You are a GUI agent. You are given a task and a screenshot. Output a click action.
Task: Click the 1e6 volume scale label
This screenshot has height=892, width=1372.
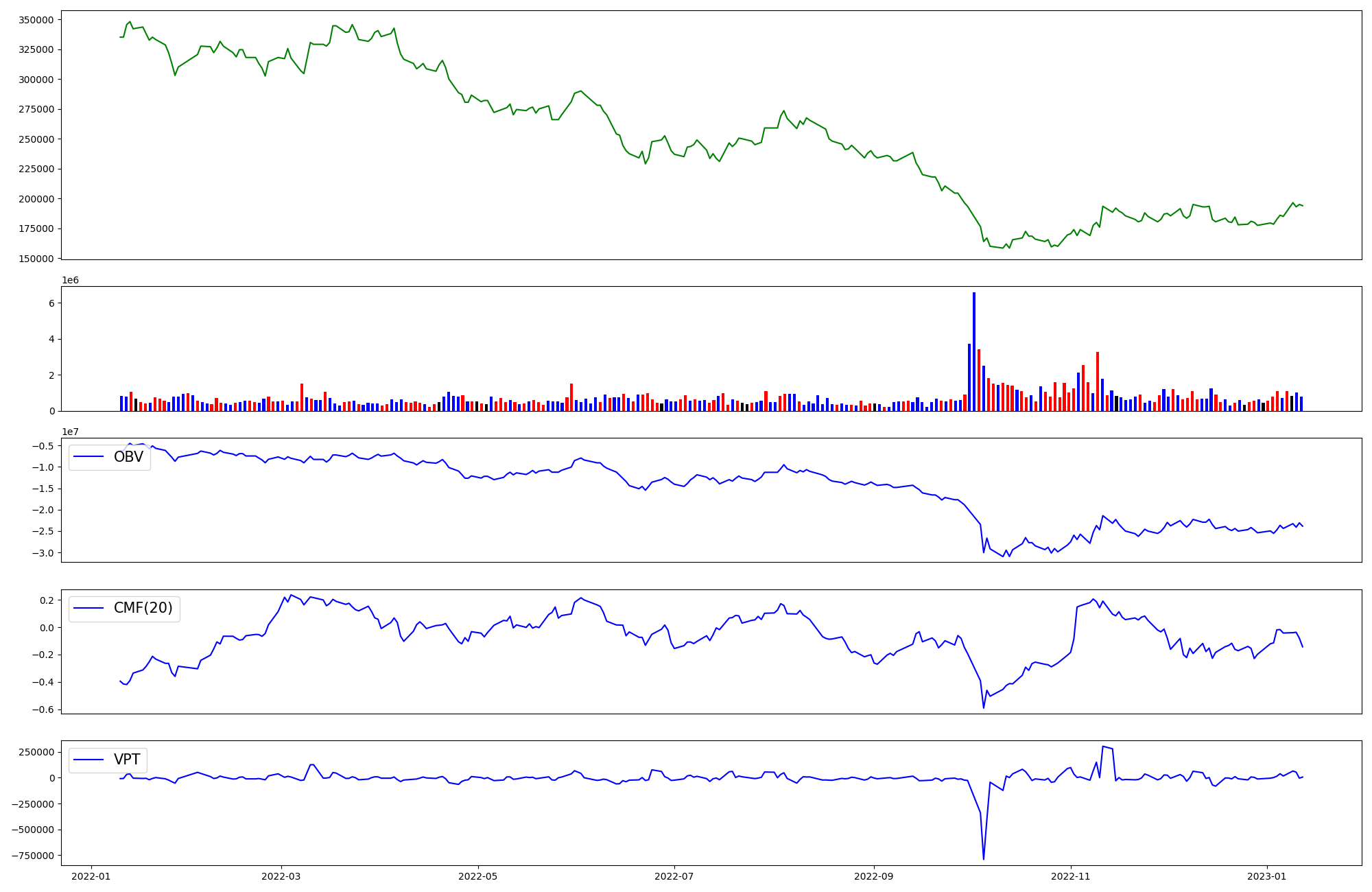coord(70,280)
